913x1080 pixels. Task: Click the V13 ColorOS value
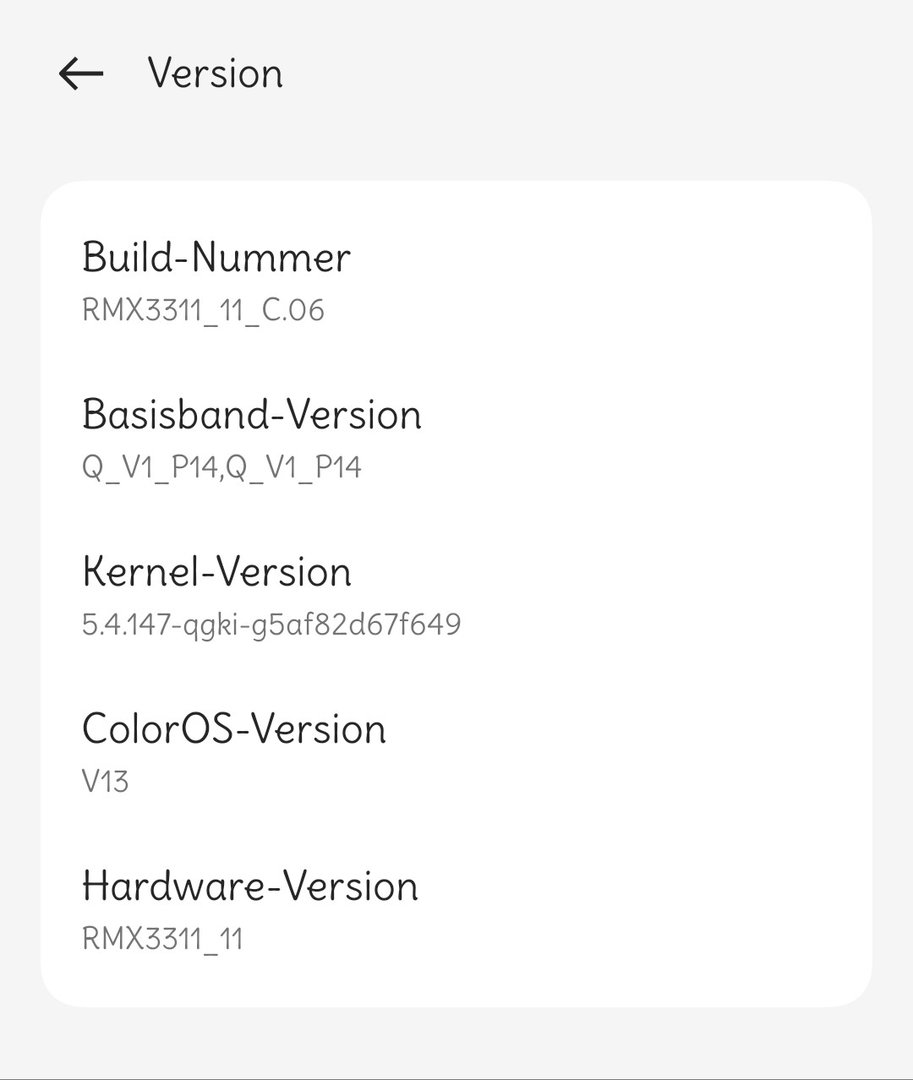click(105, 781)
